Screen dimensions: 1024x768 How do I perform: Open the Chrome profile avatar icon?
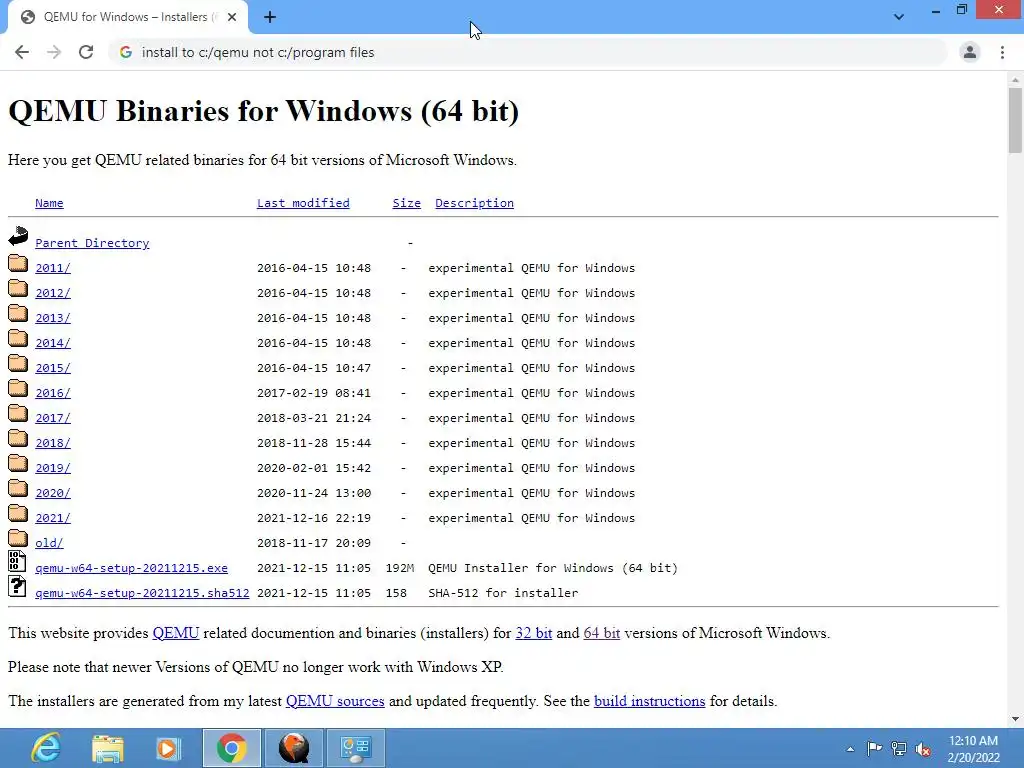tap(970, 52)
